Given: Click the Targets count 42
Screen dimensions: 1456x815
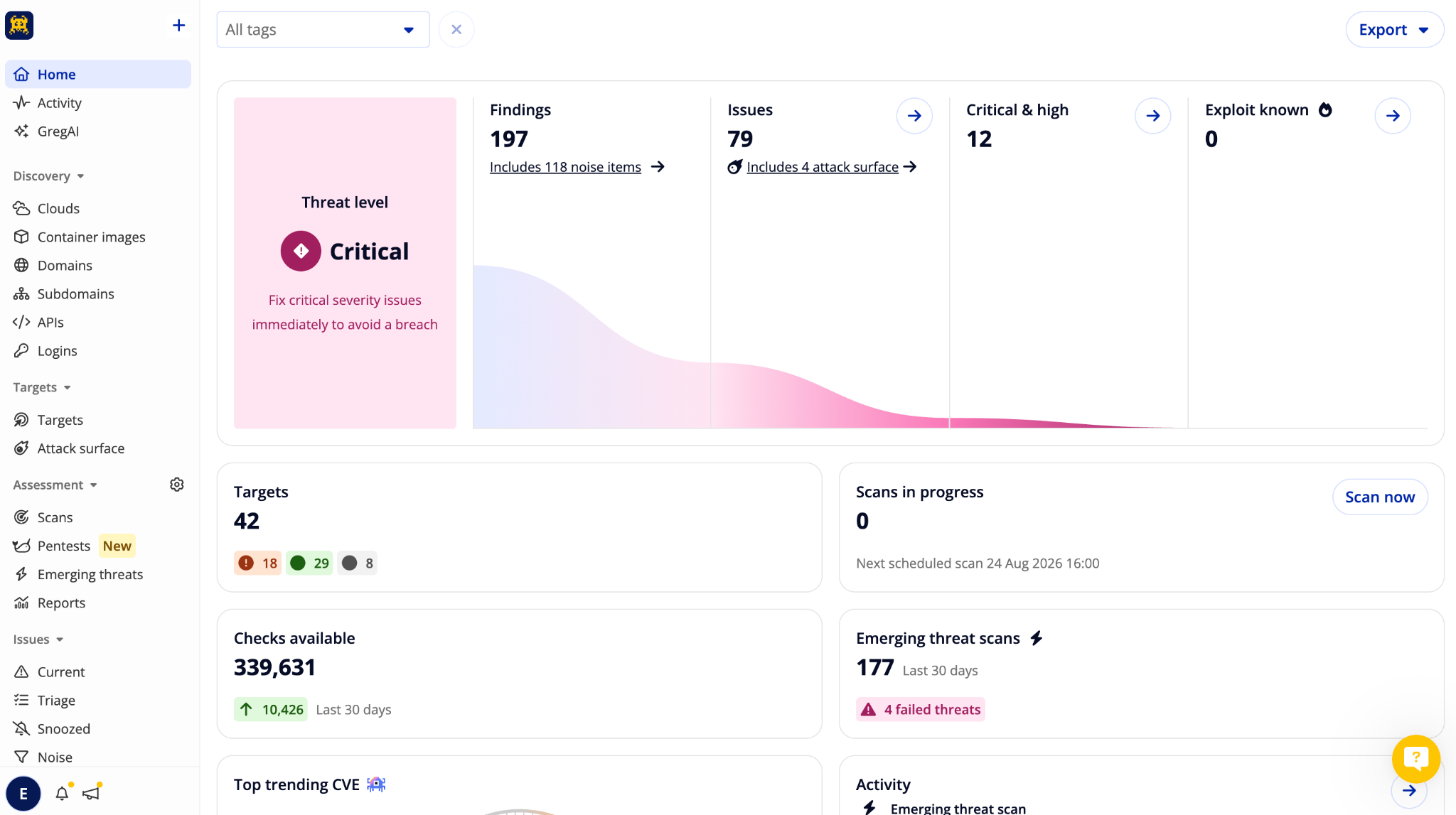Looking at the screenshot, I should [x=247, y=521].
